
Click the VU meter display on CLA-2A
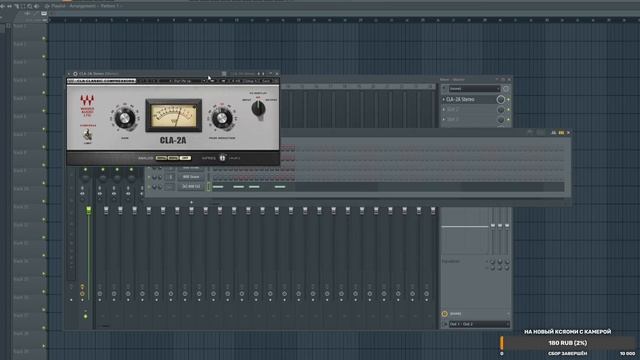point(173,116)
